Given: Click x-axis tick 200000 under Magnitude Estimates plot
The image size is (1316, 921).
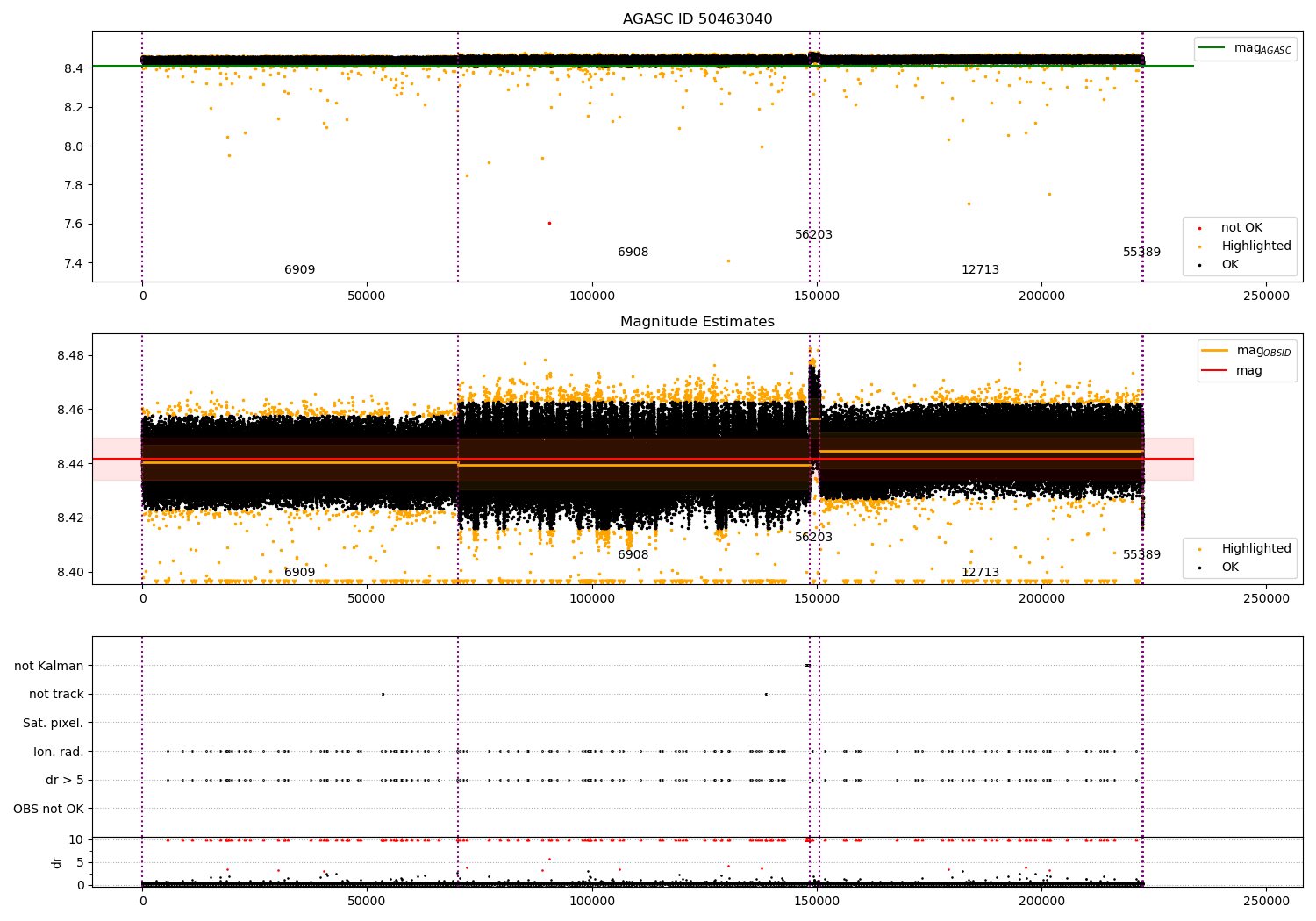Looking at the screenshot, I should [x=1041, y=599].
